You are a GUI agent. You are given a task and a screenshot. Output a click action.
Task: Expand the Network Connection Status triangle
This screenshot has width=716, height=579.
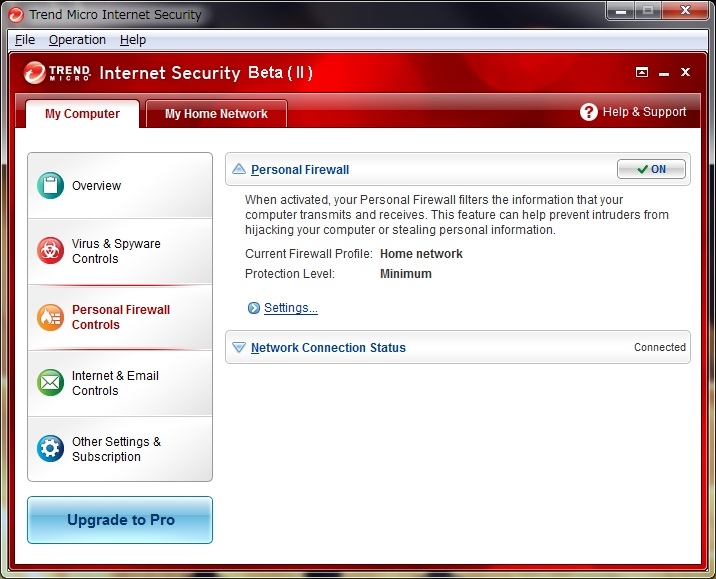point(239,347)
